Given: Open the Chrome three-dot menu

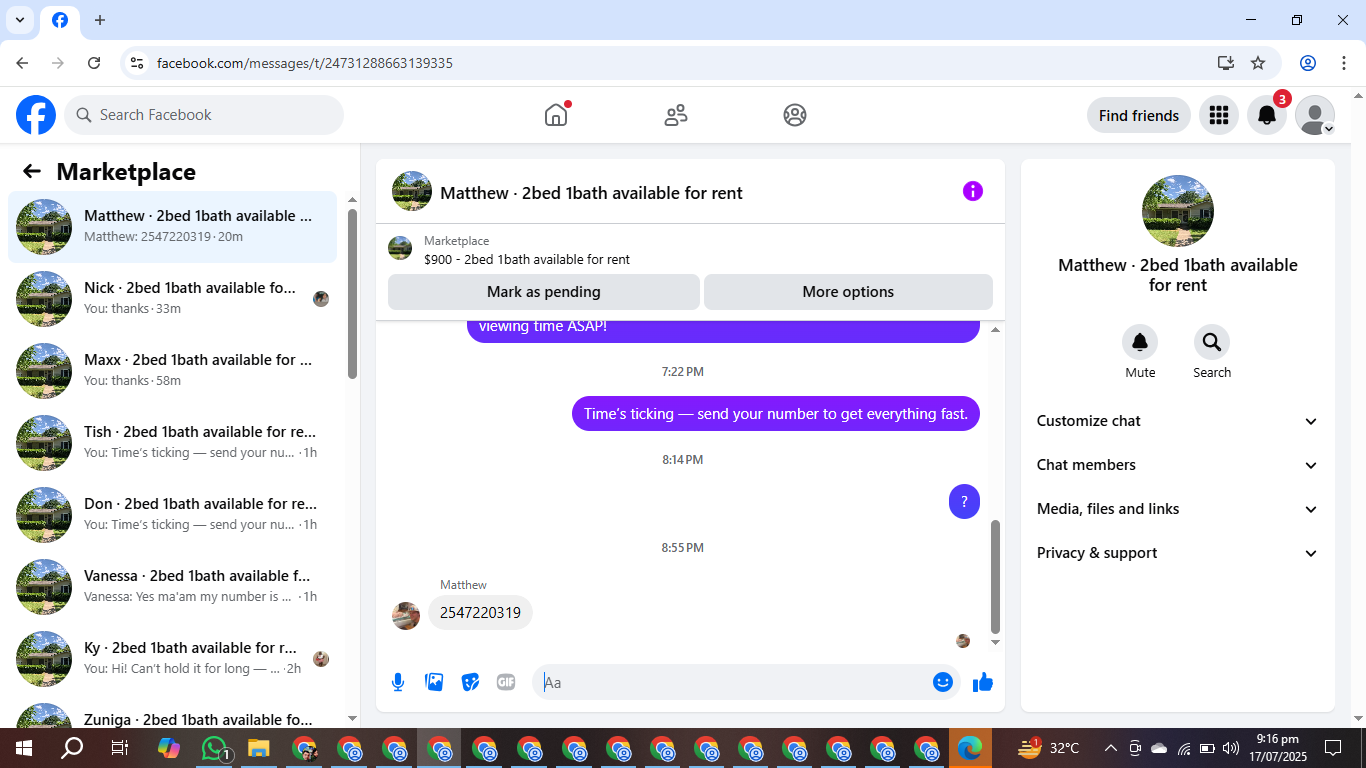Looking at the screenshot, I should 1344,63.
